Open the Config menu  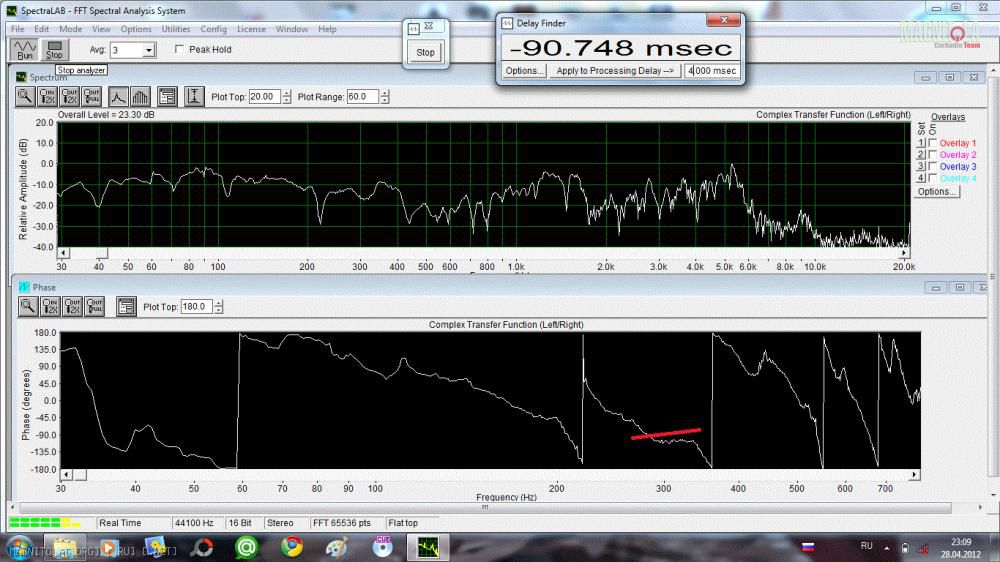click(x=213, y=29)
